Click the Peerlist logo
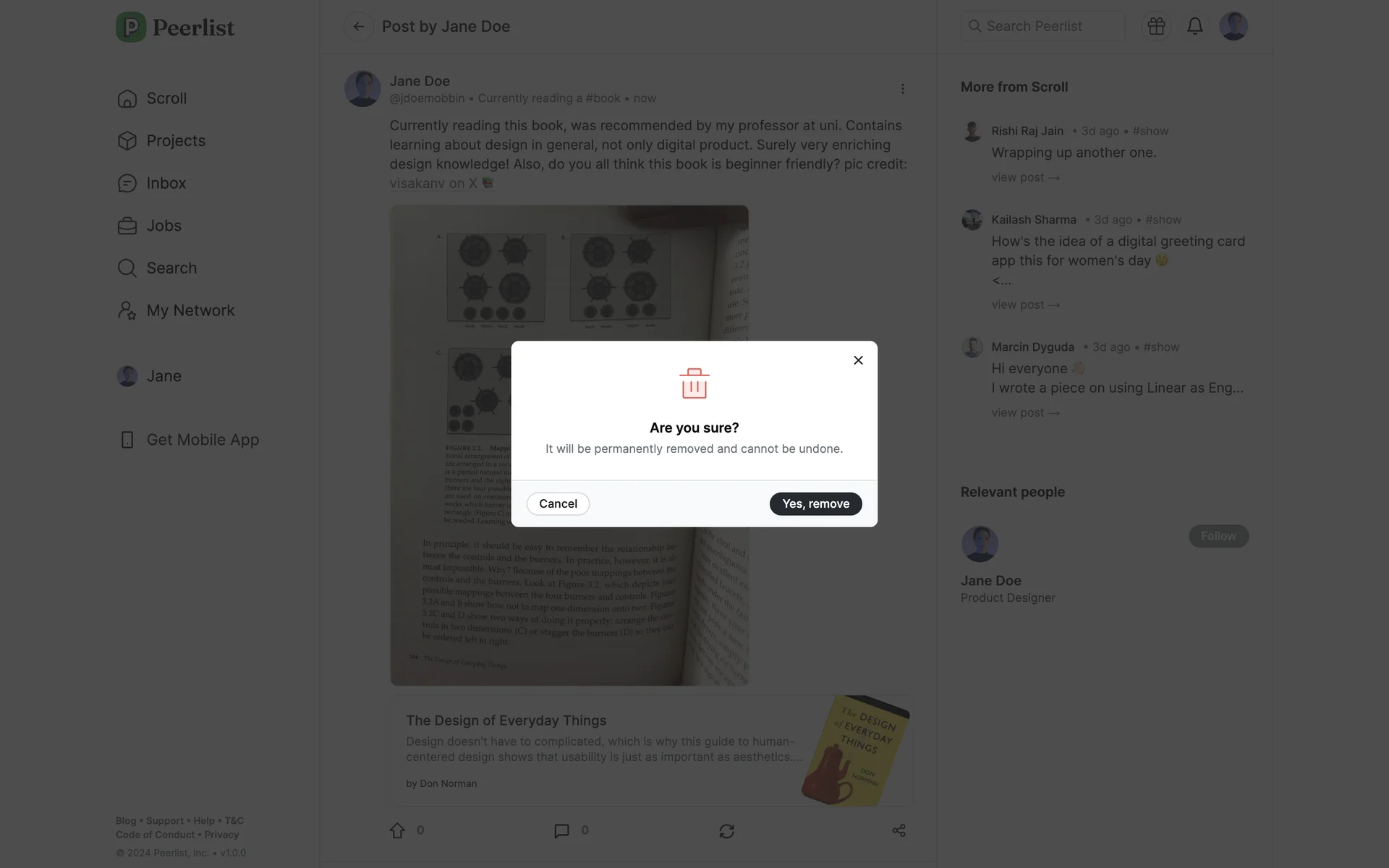The width and height of the screenshot is (1389, 868). pos(175,27)
